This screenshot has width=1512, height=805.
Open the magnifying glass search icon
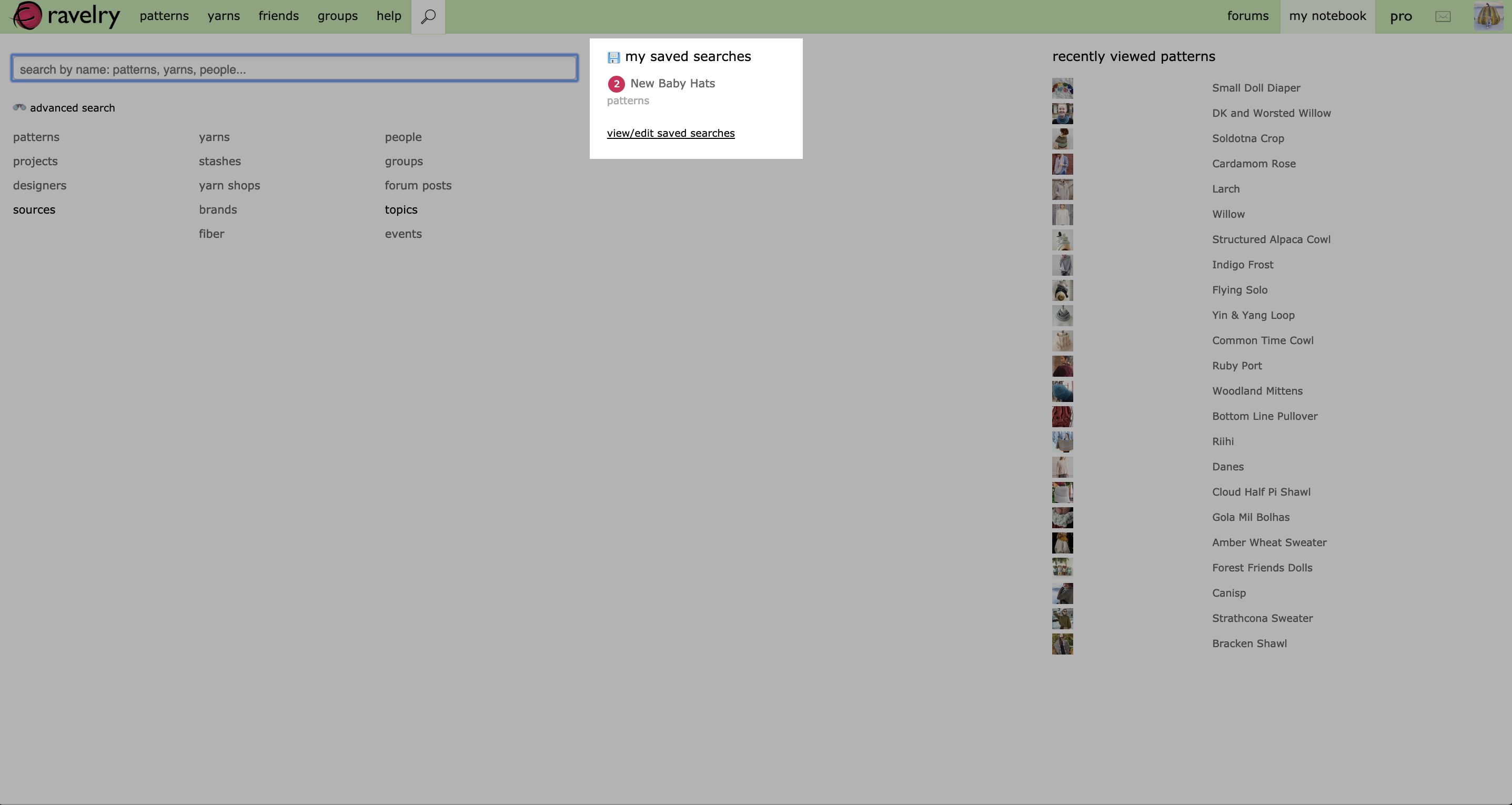point(428,16)
